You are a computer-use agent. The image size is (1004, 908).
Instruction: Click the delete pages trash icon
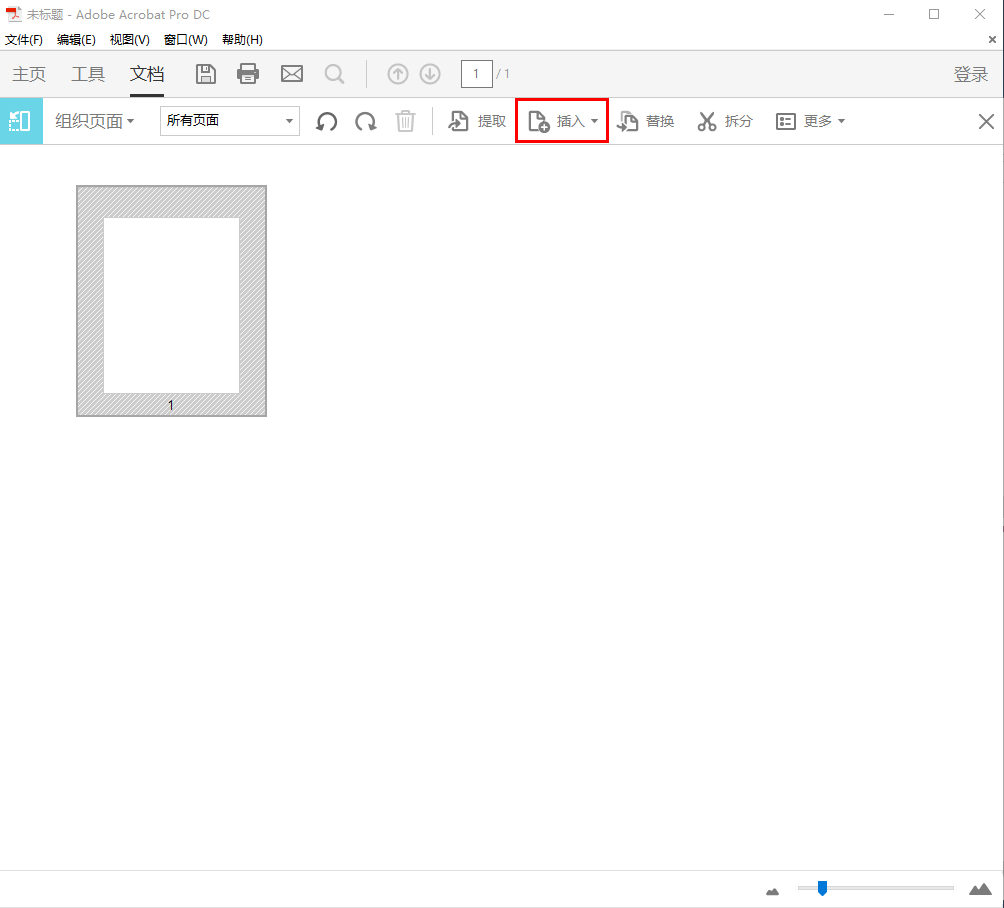(x=405, y=121)
